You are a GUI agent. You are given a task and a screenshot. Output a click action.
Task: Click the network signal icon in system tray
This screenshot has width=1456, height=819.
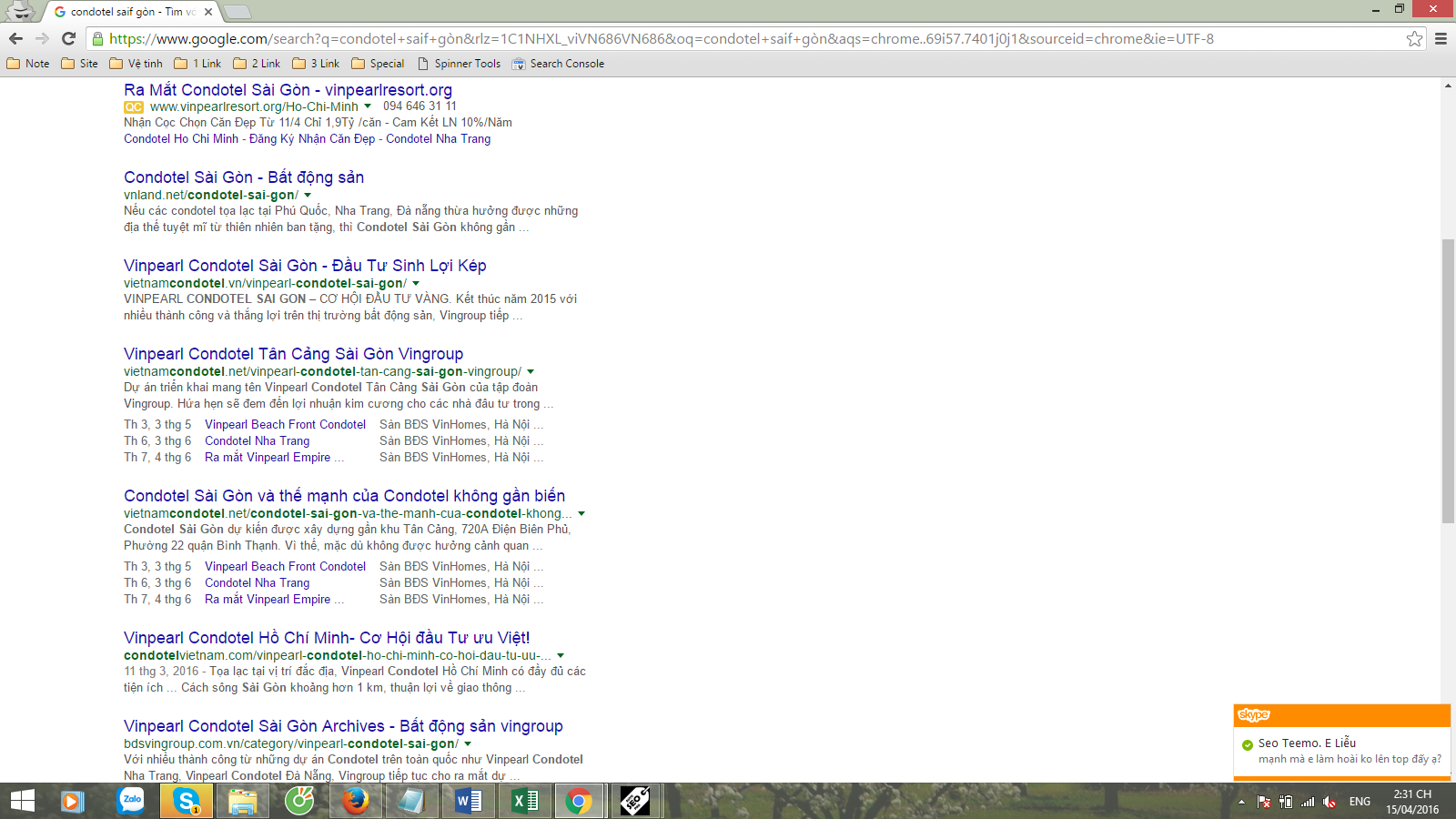tap(1308, 802)
